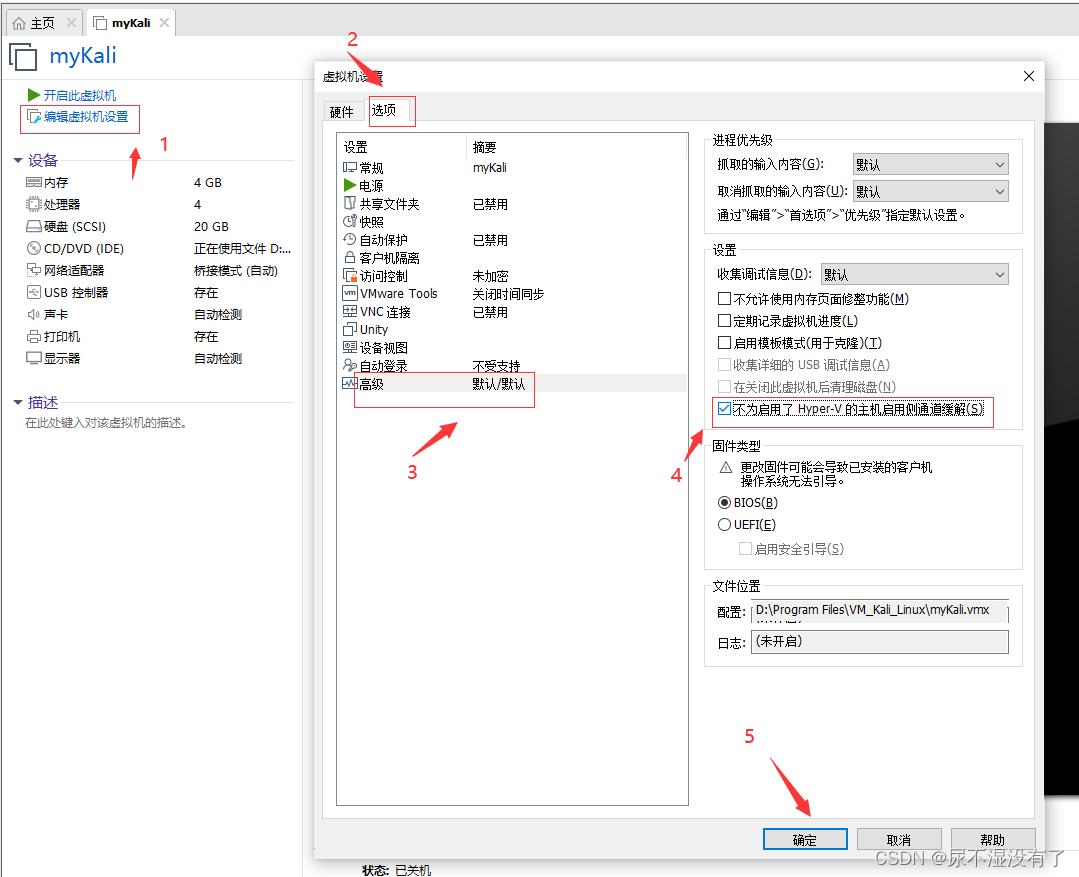Close the myKali tab
1079x877 pixels.
tap(164, 23)
